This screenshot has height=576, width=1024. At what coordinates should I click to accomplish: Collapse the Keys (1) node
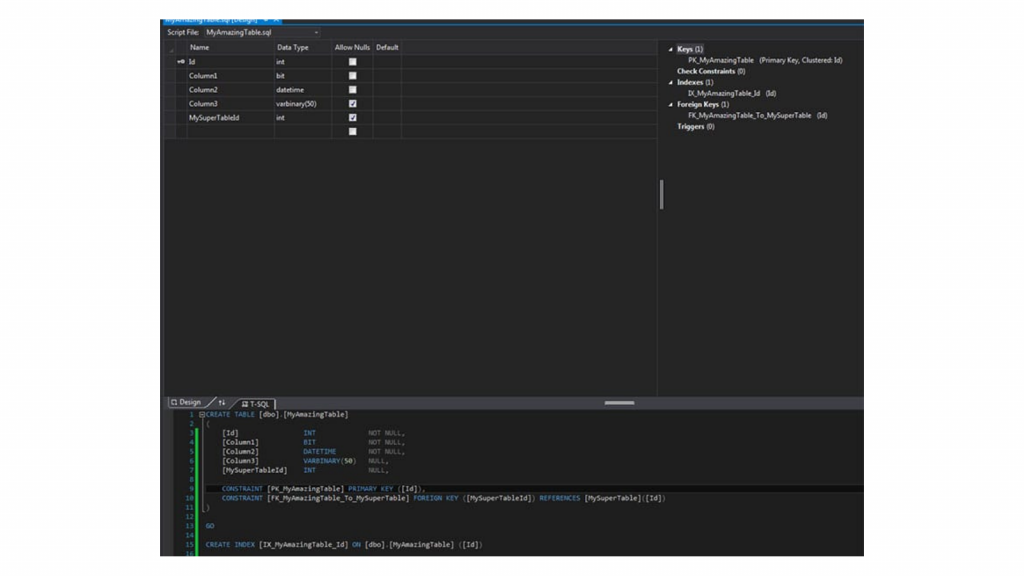pyautogui.click(x=671, y=49)
